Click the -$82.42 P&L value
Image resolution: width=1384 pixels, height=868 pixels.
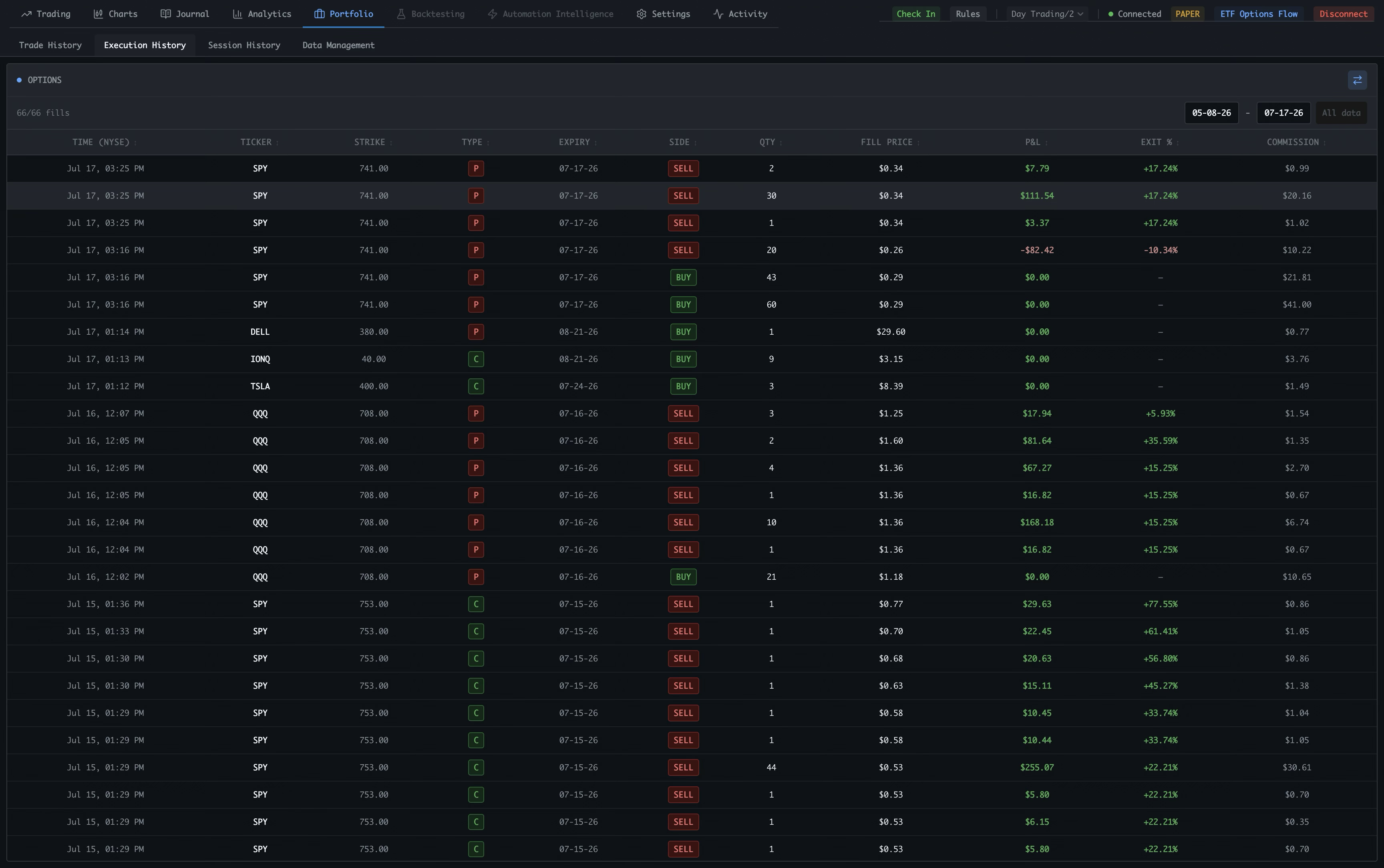(1037, 250)
